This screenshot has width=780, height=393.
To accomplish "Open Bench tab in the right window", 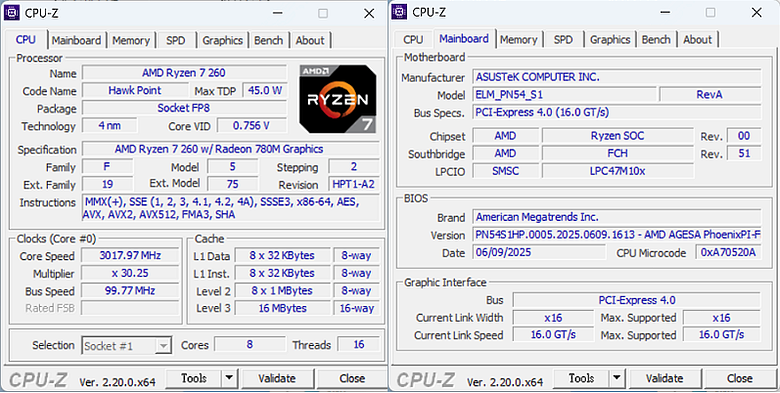I will click(656, 39).
